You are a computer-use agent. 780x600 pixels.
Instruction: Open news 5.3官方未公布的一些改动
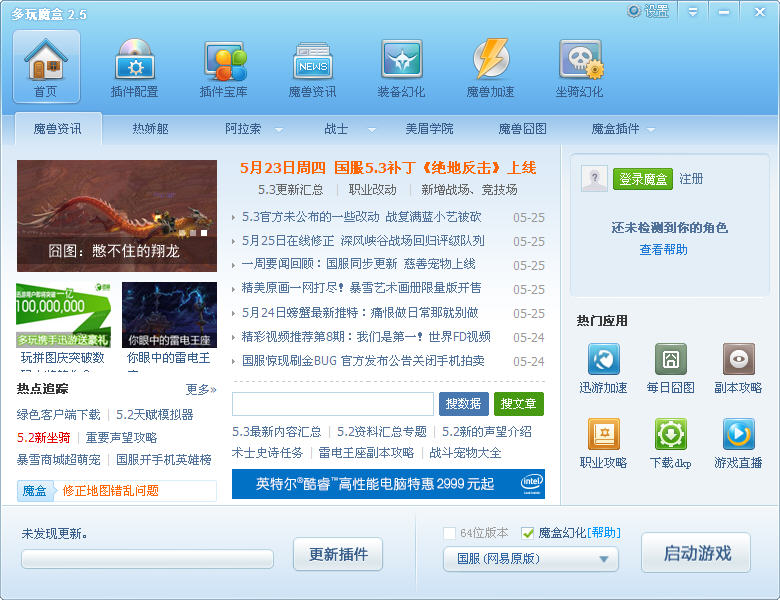click(x=362, y=217)
